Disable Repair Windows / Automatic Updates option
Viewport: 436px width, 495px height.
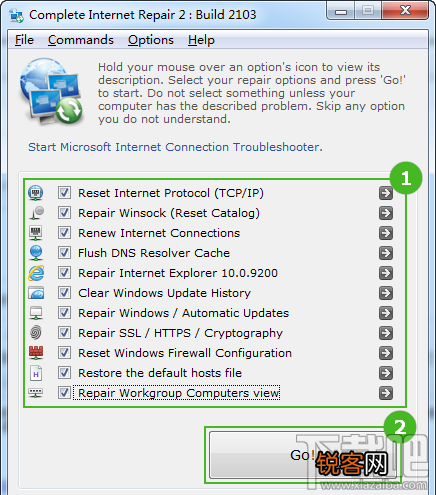coord(64,313)
